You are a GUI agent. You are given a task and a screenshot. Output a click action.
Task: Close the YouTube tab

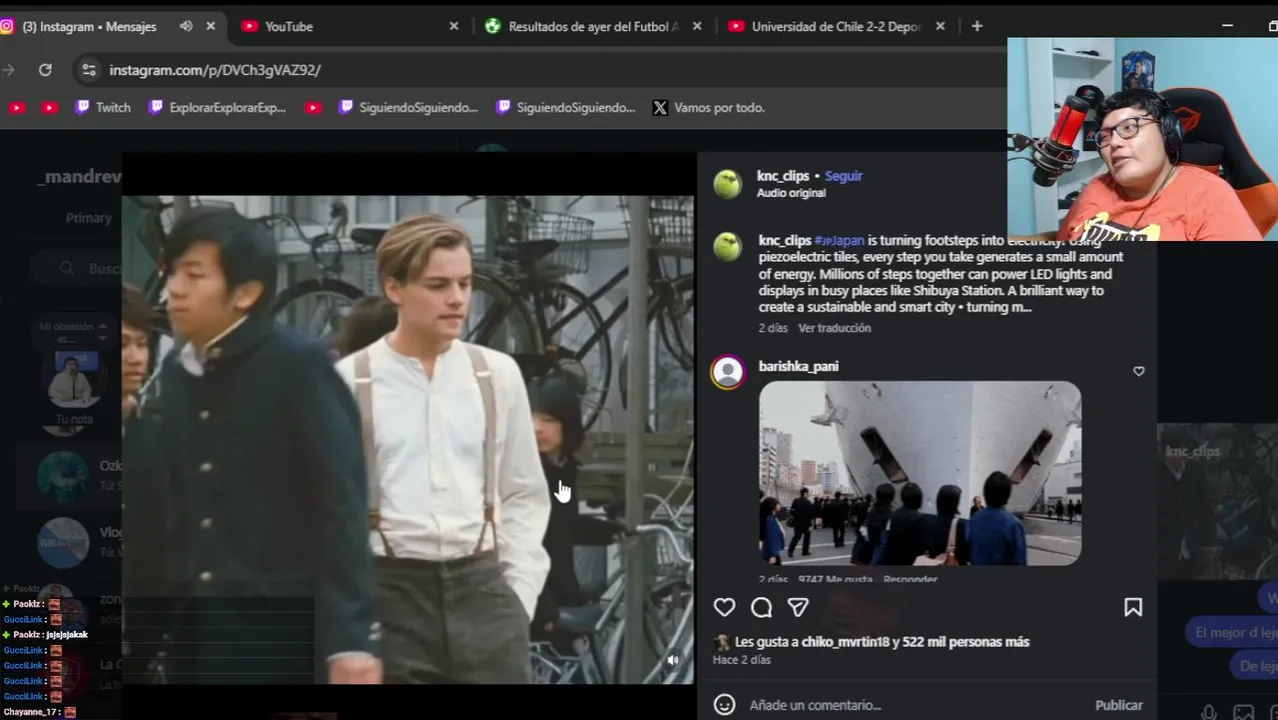click(x=454, y=26)
